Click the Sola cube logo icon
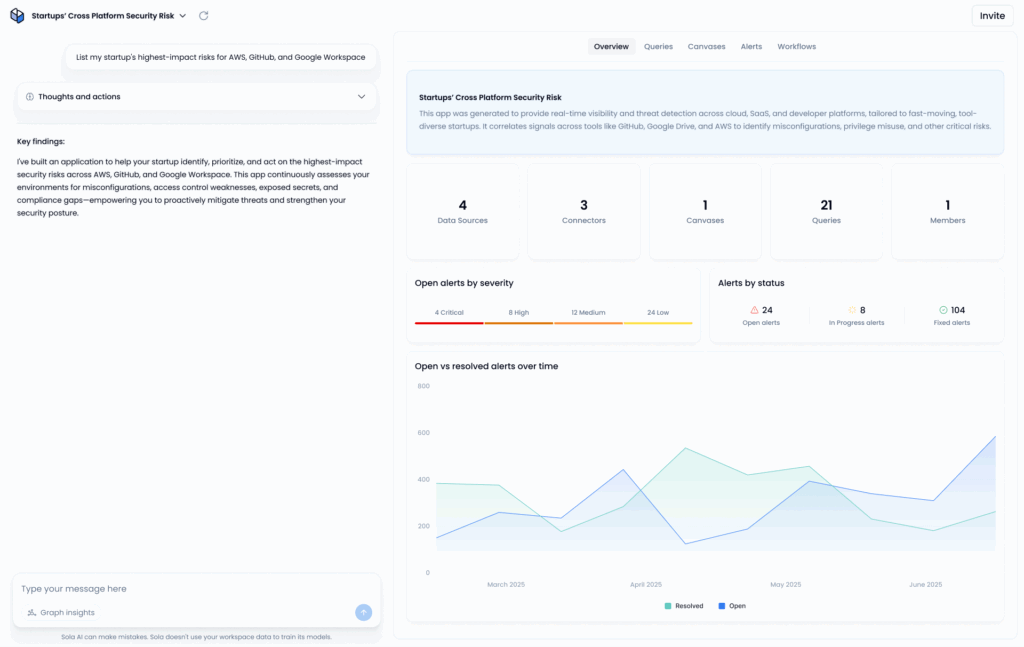1024x647 pixels. pyautogui.click(x=15, y=15)
